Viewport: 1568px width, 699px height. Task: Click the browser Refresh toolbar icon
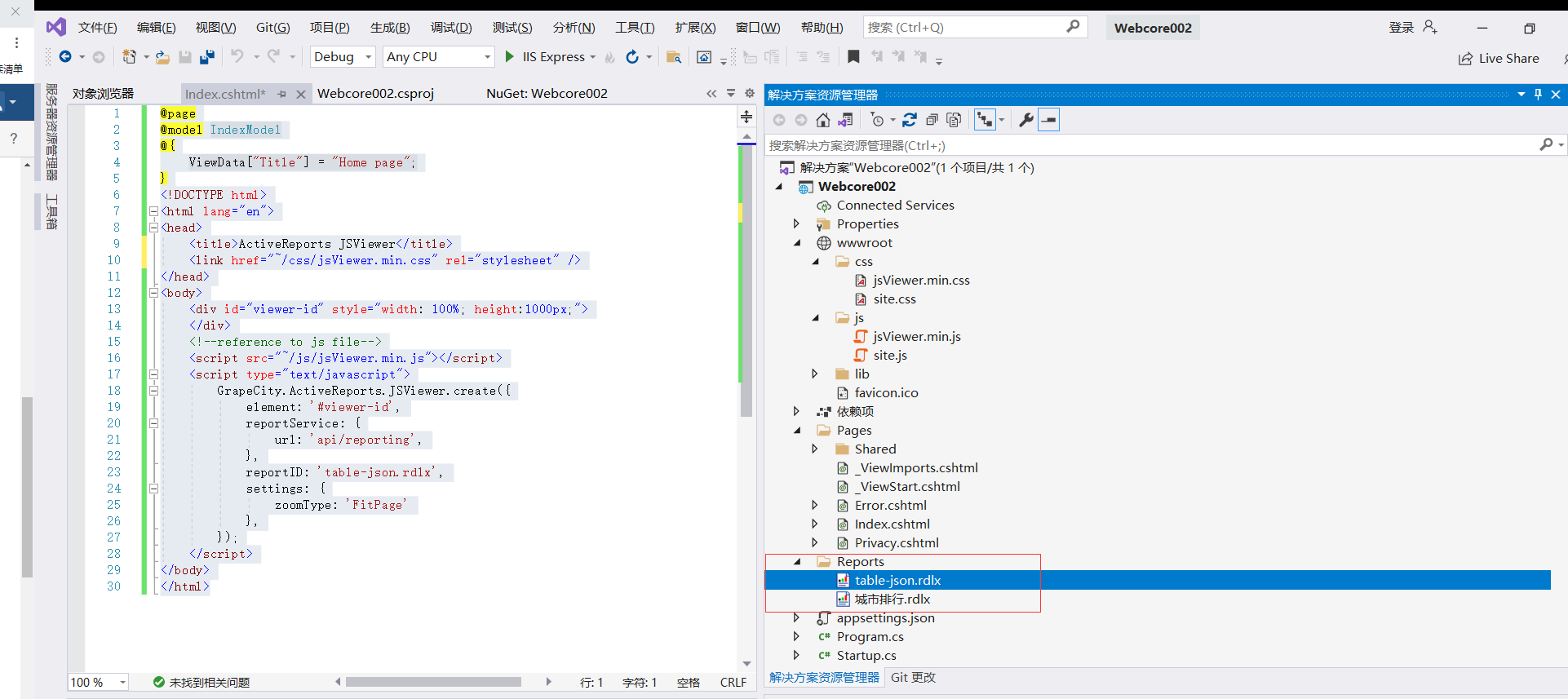632,57
